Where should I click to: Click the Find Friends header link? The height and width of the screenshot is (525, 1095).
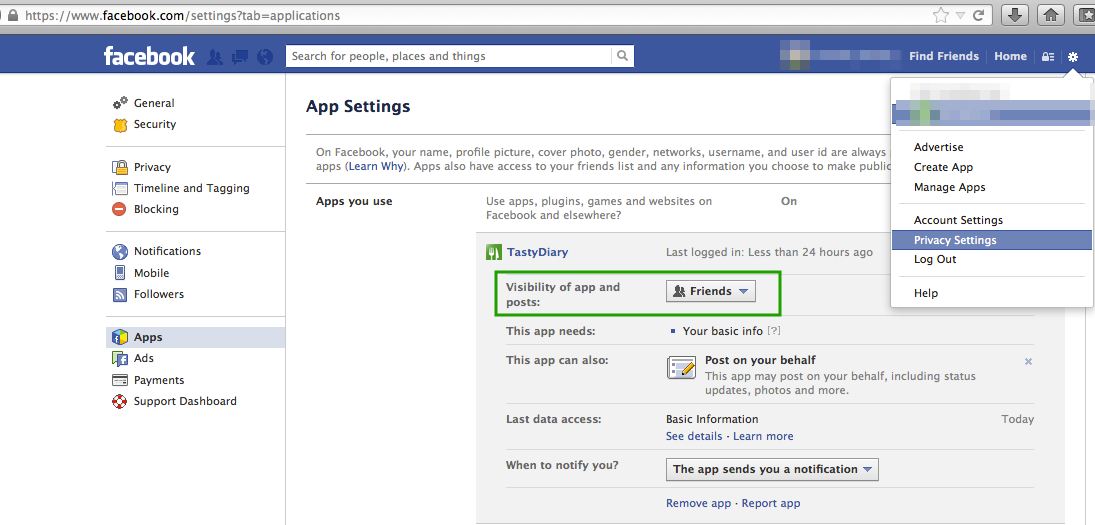[x=943, y=57]
